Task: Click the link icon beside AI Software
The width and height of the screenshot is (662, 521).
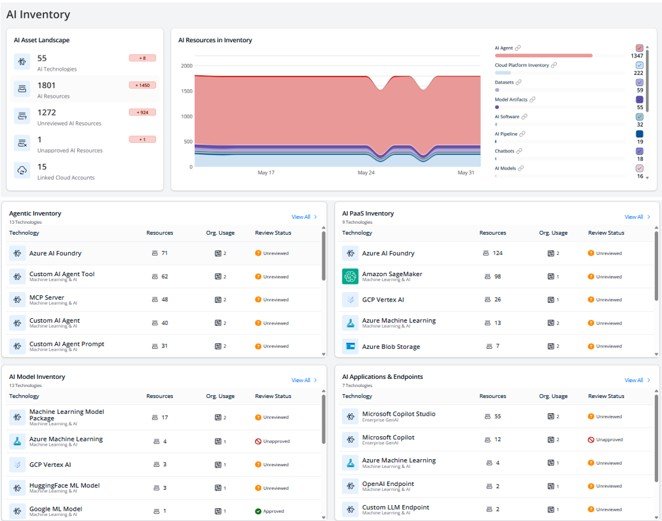Action: pyautogui.click(x=524, y=117)
